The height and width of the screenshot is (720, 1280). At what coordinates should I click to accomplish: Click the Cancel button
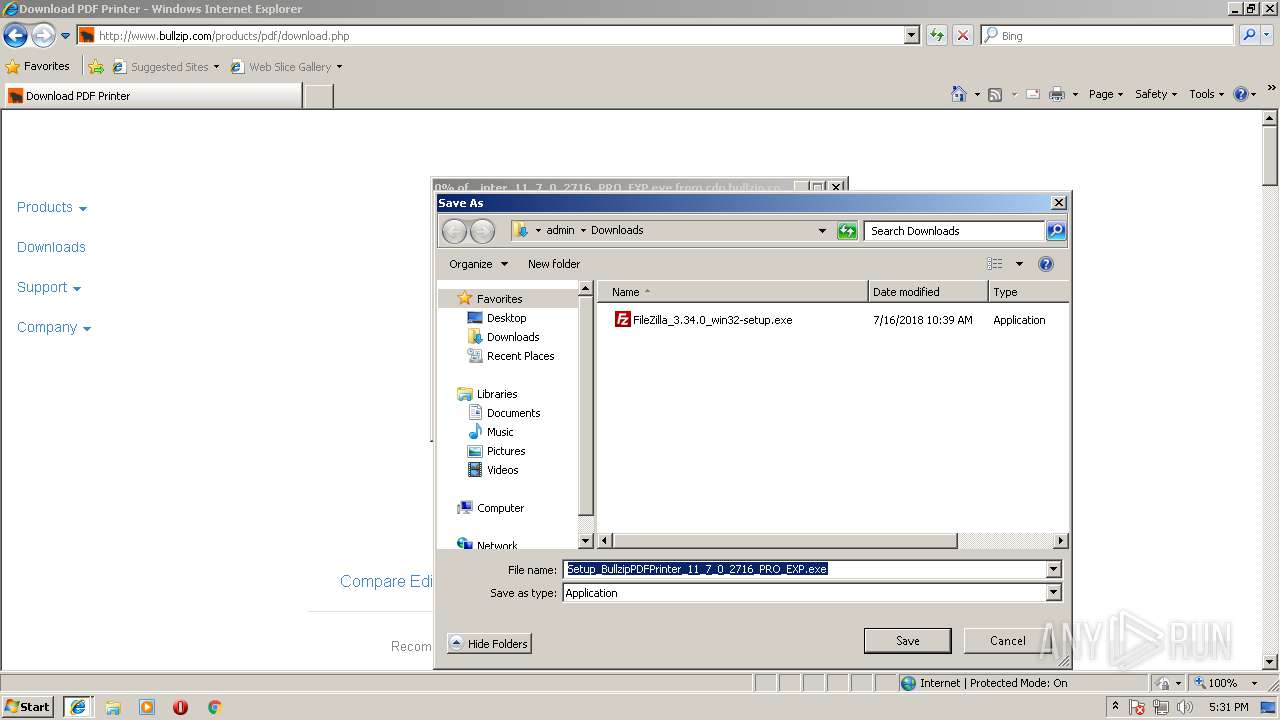coord(1007,641)
